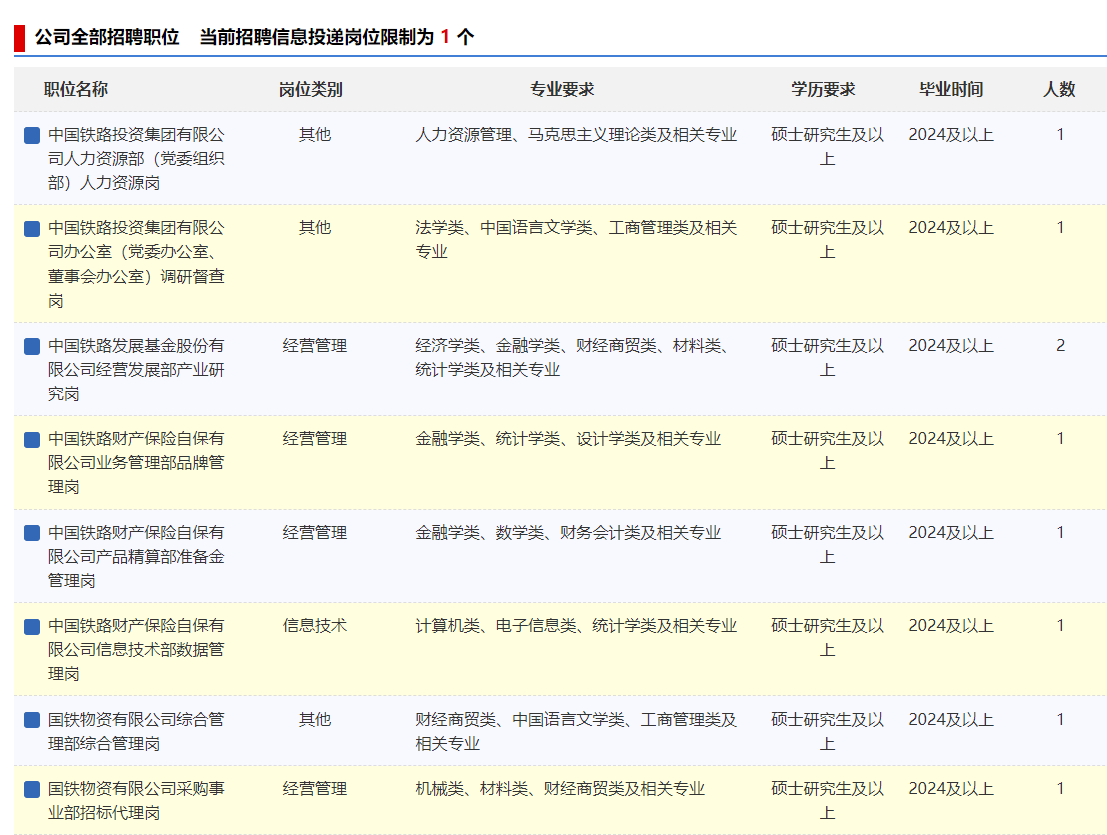Click the 职位名称 column header
1107x835 pixels.
(76, 90)
